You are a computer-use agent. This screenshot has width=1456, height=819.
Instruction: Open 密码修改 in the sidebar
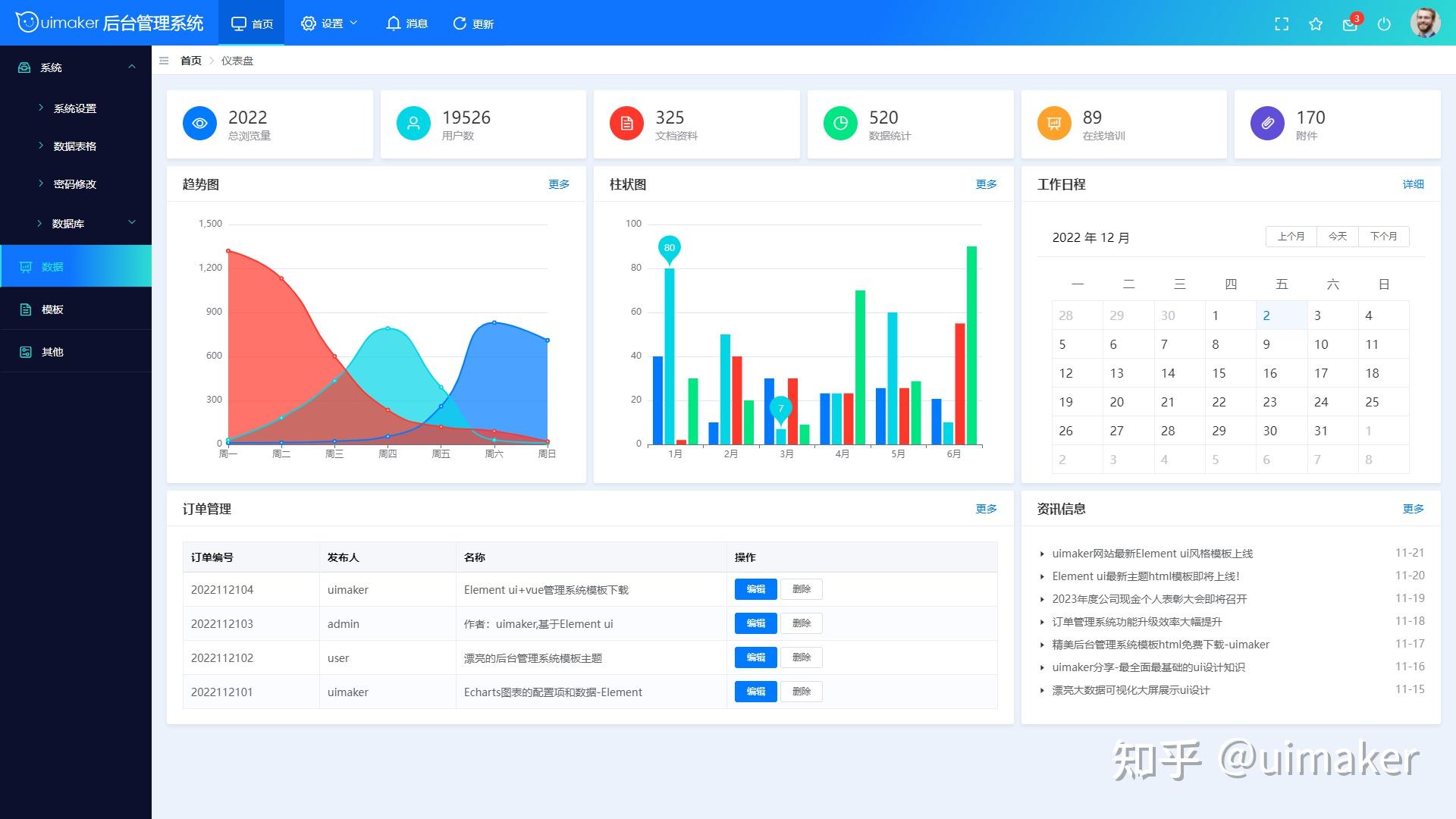point(75,184)
